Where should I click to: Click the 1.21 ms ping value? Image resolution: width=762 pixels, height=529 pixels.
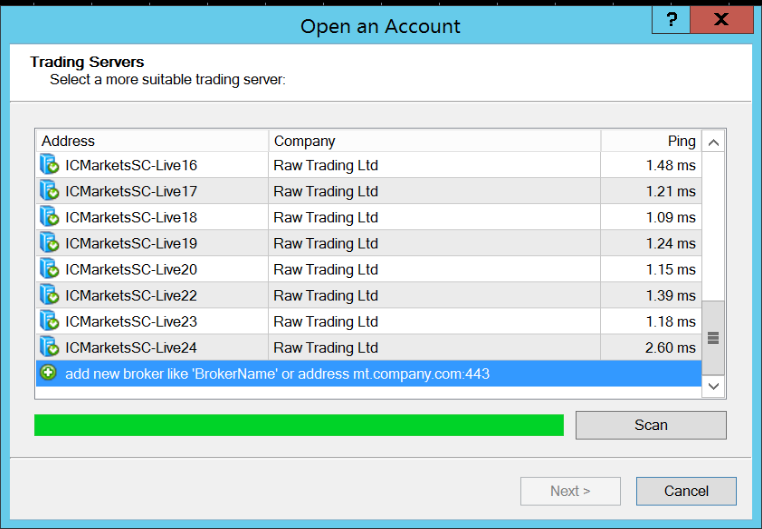671,191
